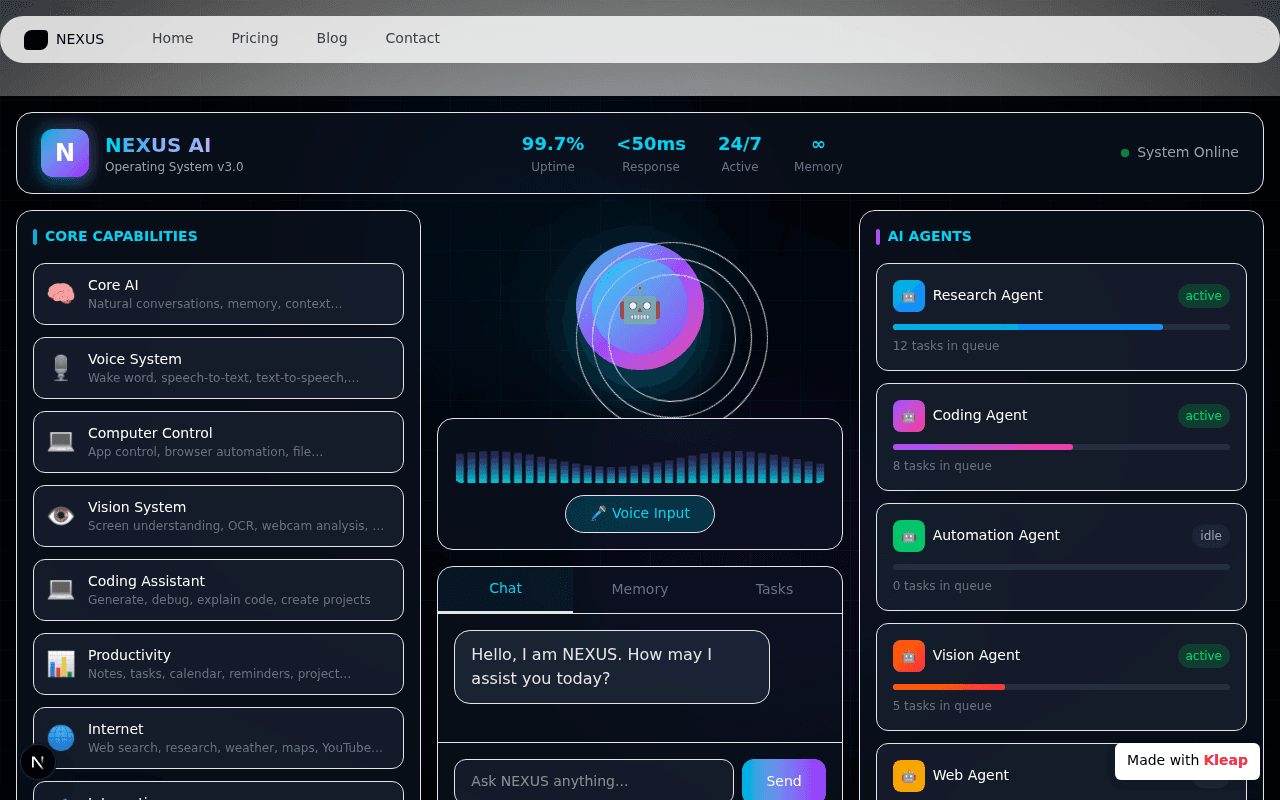Click the Research Agent progress bar
Screen dimensions: 1280x800
1061,327
